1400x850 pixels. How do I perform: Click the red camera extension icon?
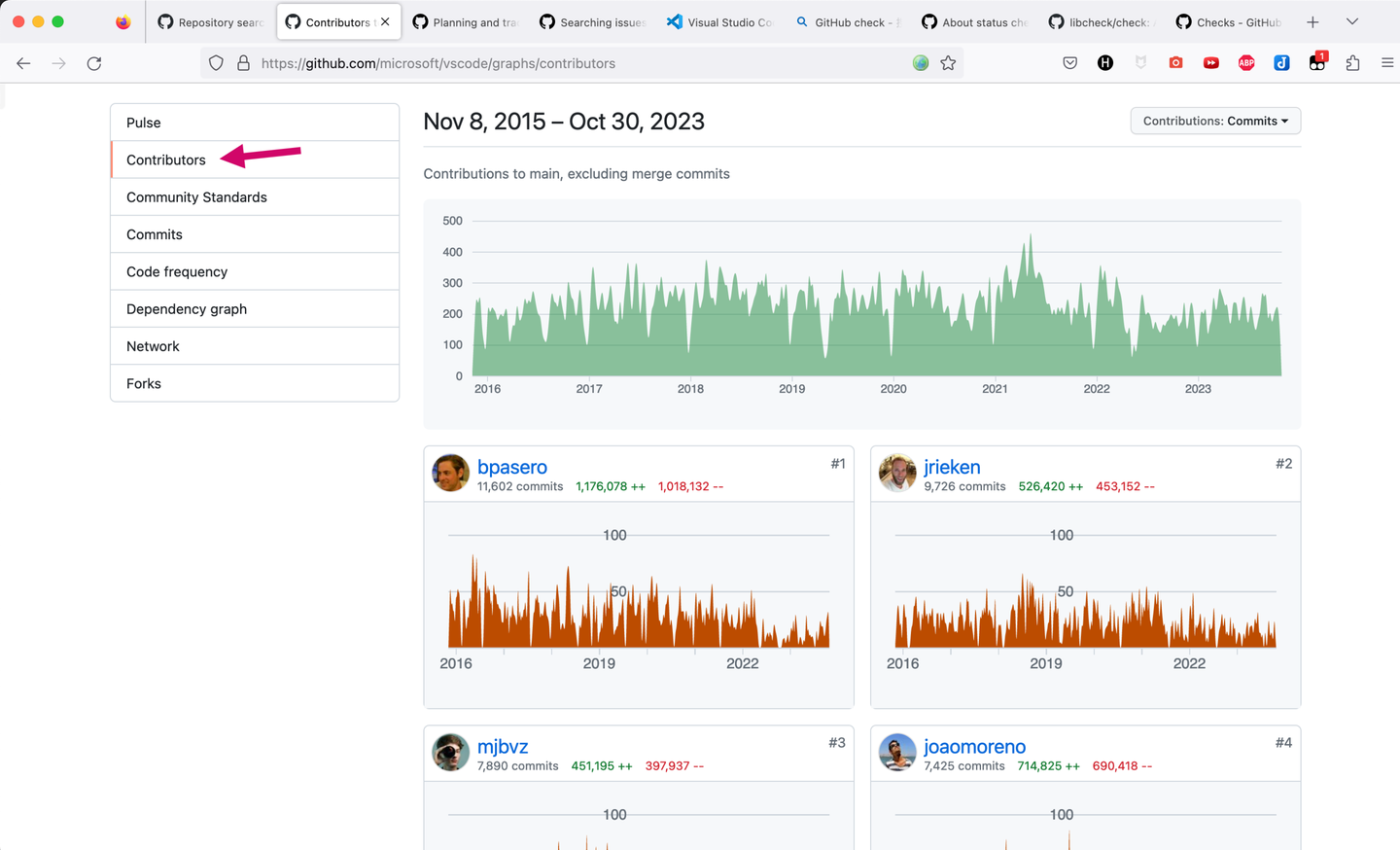point(1175,63)
